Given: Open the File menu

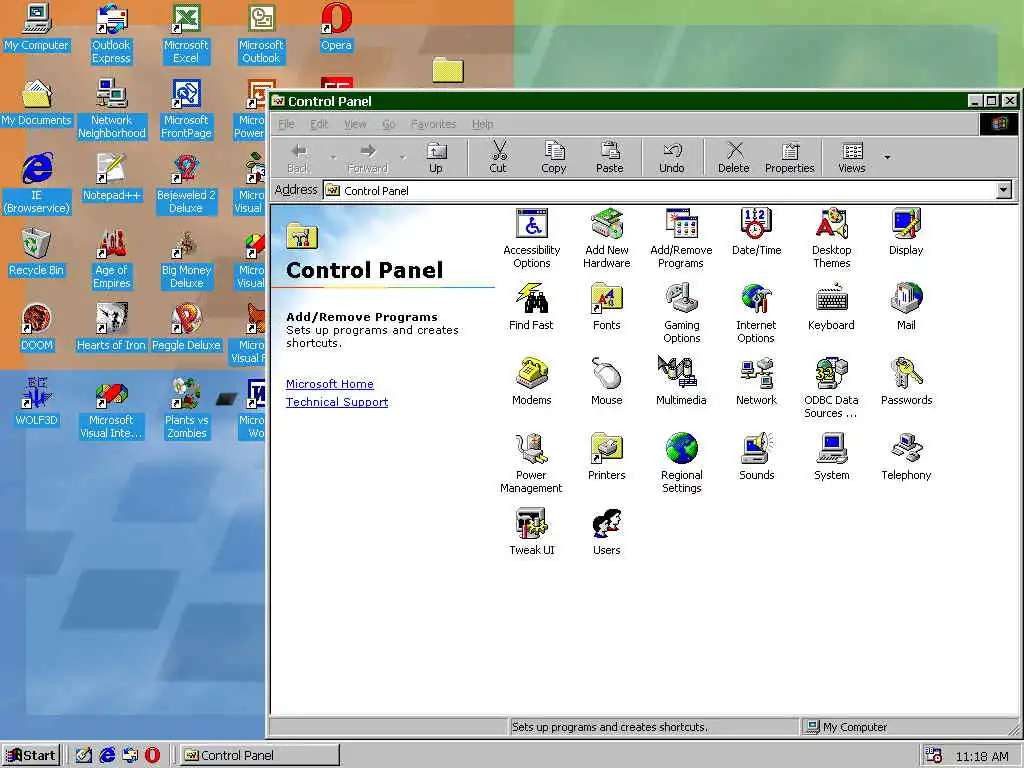Looking at the screenshot, I should [x=286, y=124].
